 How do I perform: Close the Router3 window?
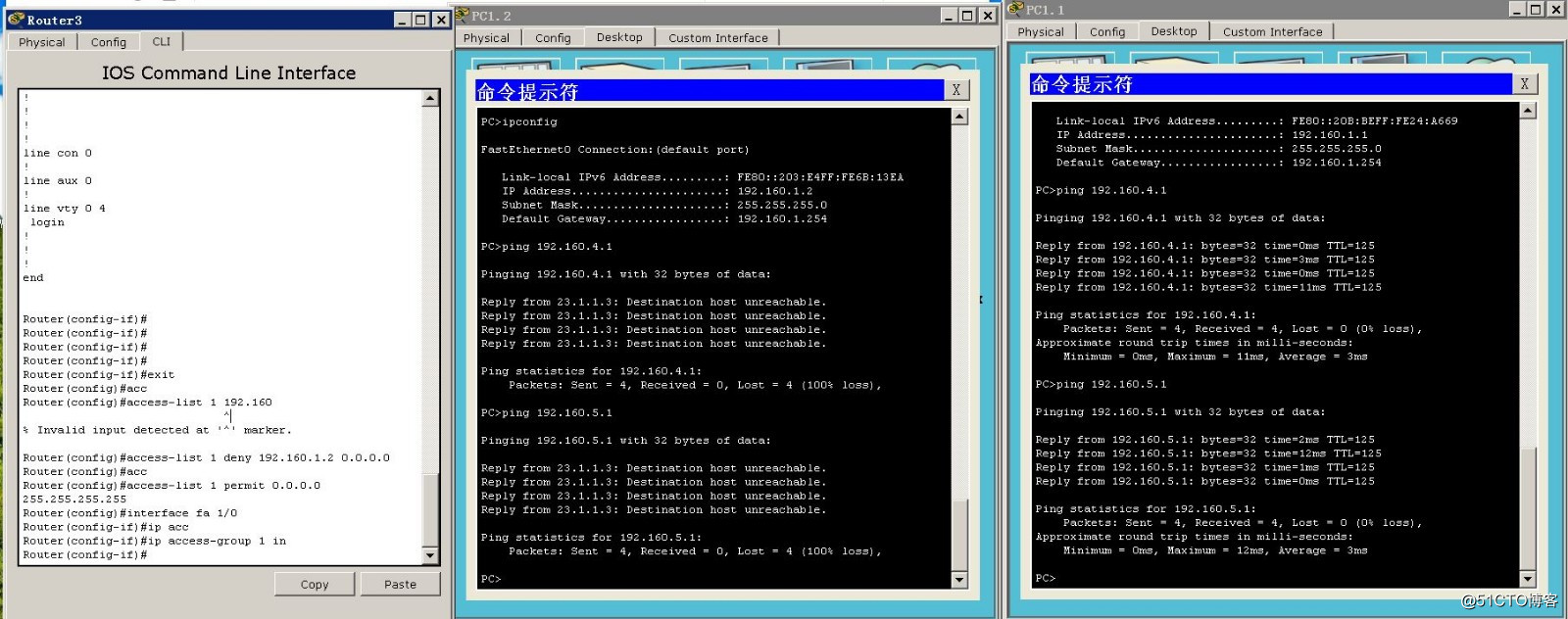[x=441, y=20]
